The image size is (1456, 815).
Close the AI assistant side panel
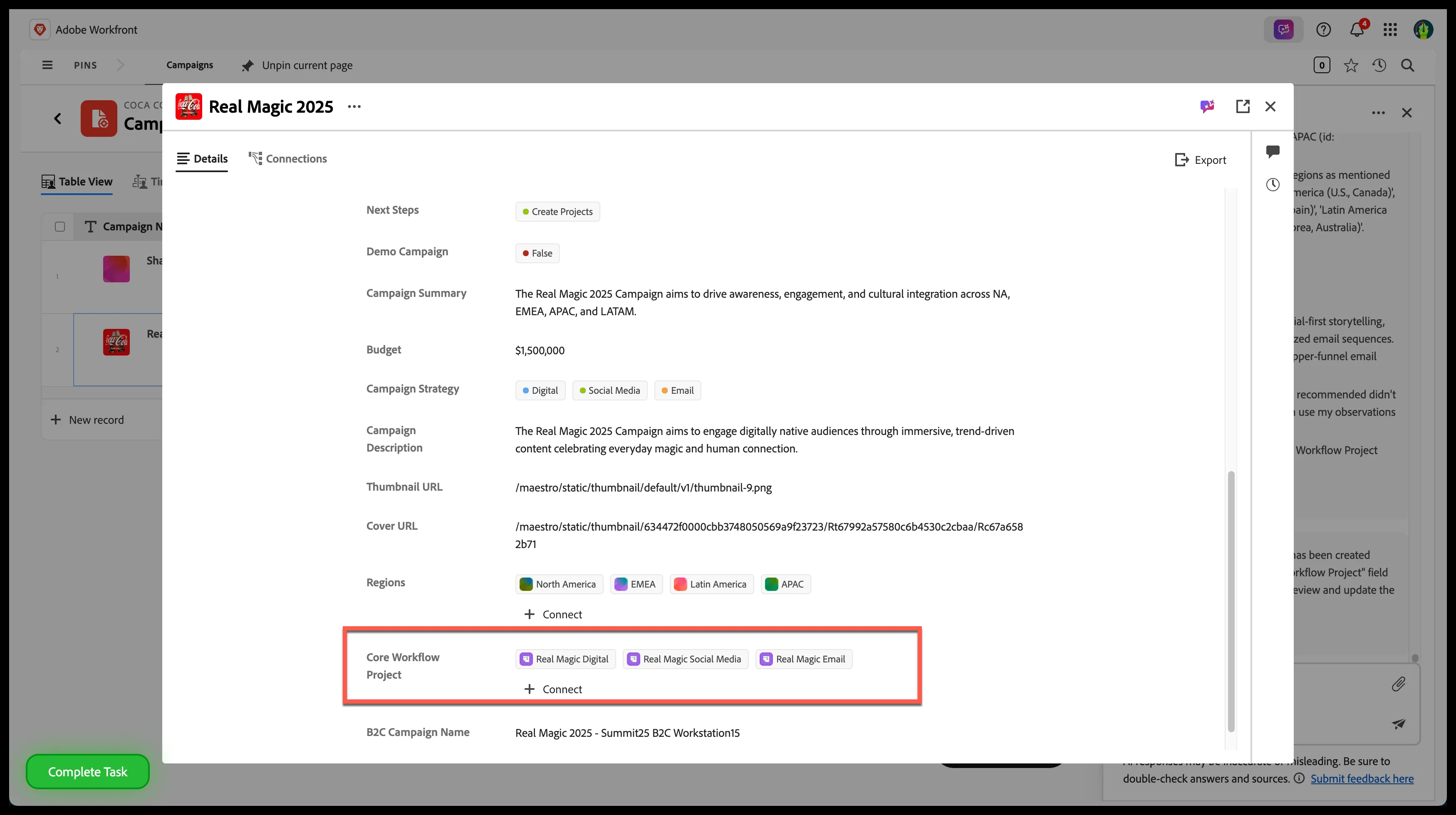click(x=1407, y=113)
